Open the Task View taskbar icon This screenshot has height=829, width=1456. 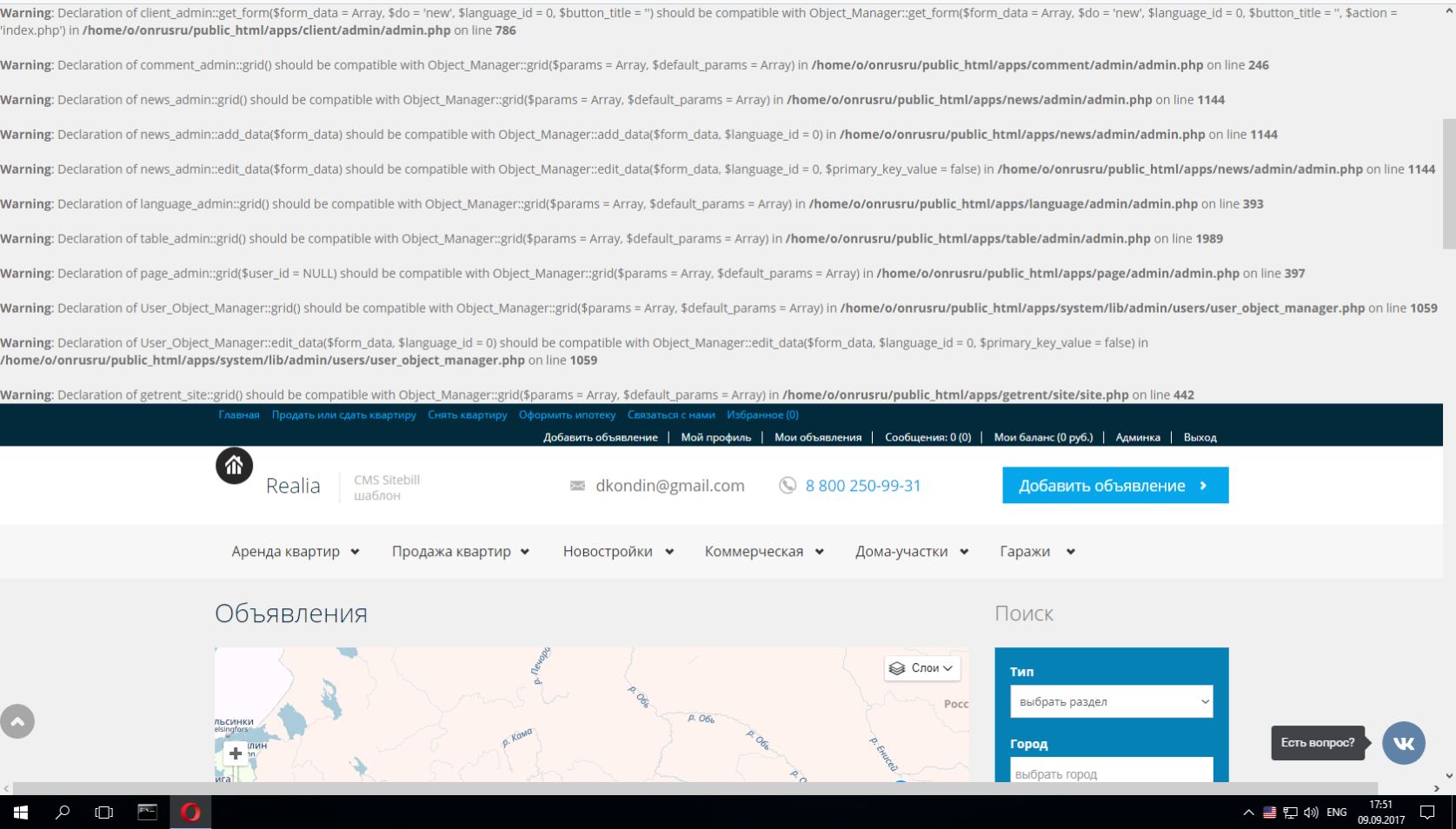coord(104,812)
